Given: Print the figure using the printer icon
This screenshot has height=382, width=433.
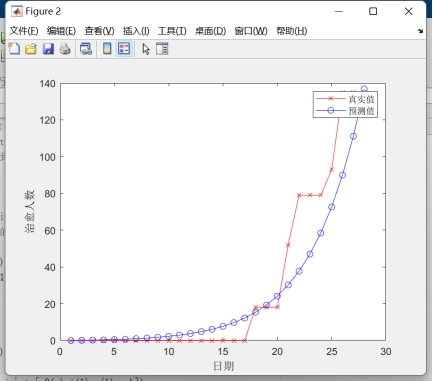Looking at the screenshot, I should 65,49.
